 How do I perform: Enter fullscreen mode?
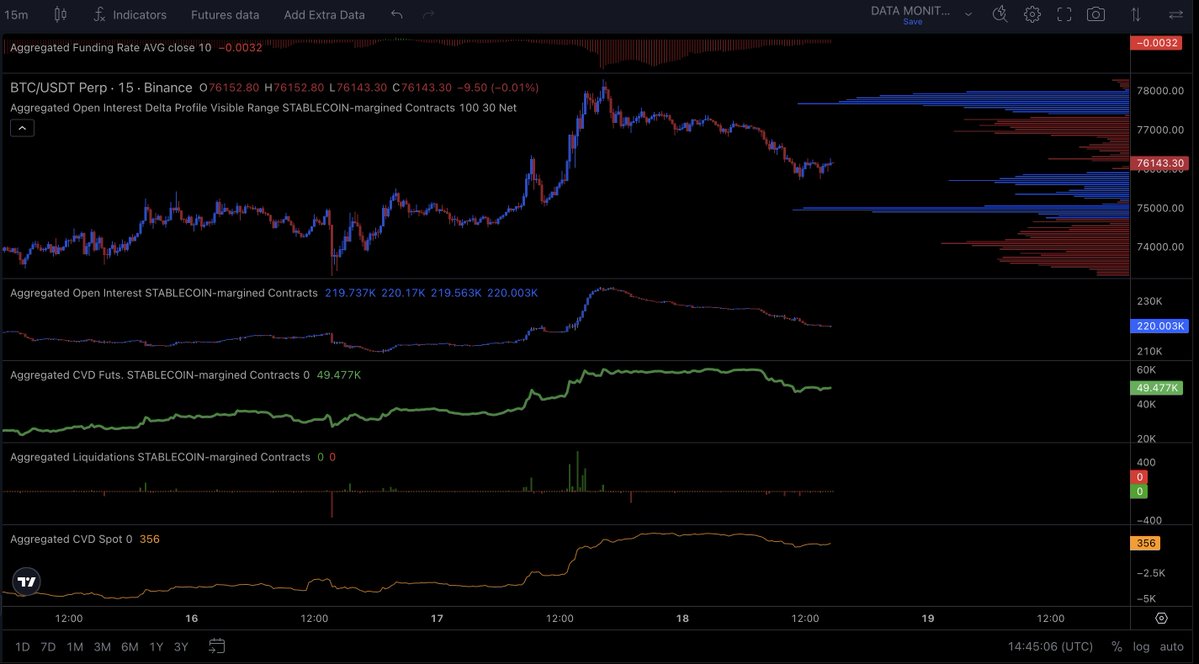(x=1064, y=15)
